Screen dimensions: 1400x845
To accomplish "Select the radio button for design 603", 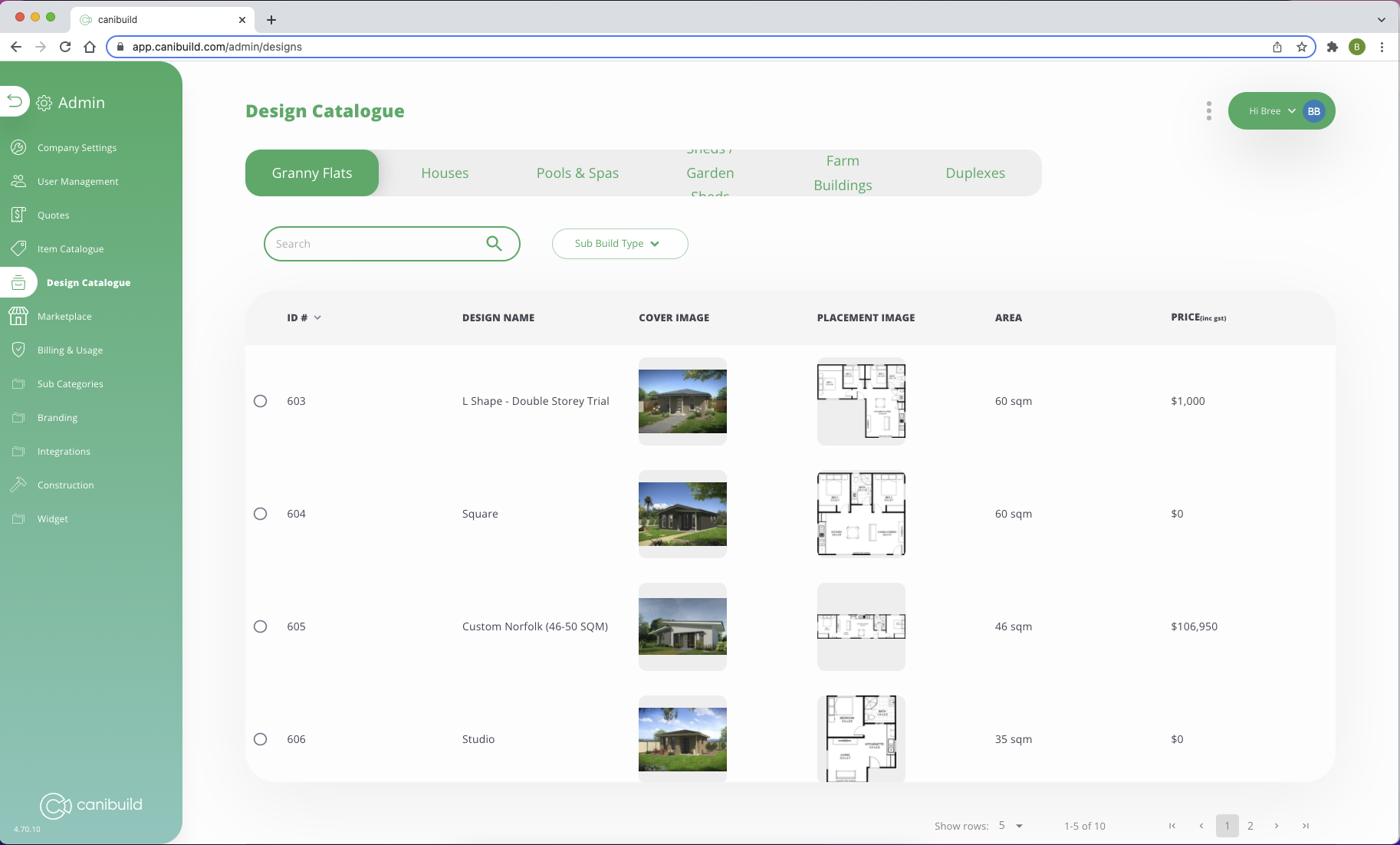I will [260, 400].
